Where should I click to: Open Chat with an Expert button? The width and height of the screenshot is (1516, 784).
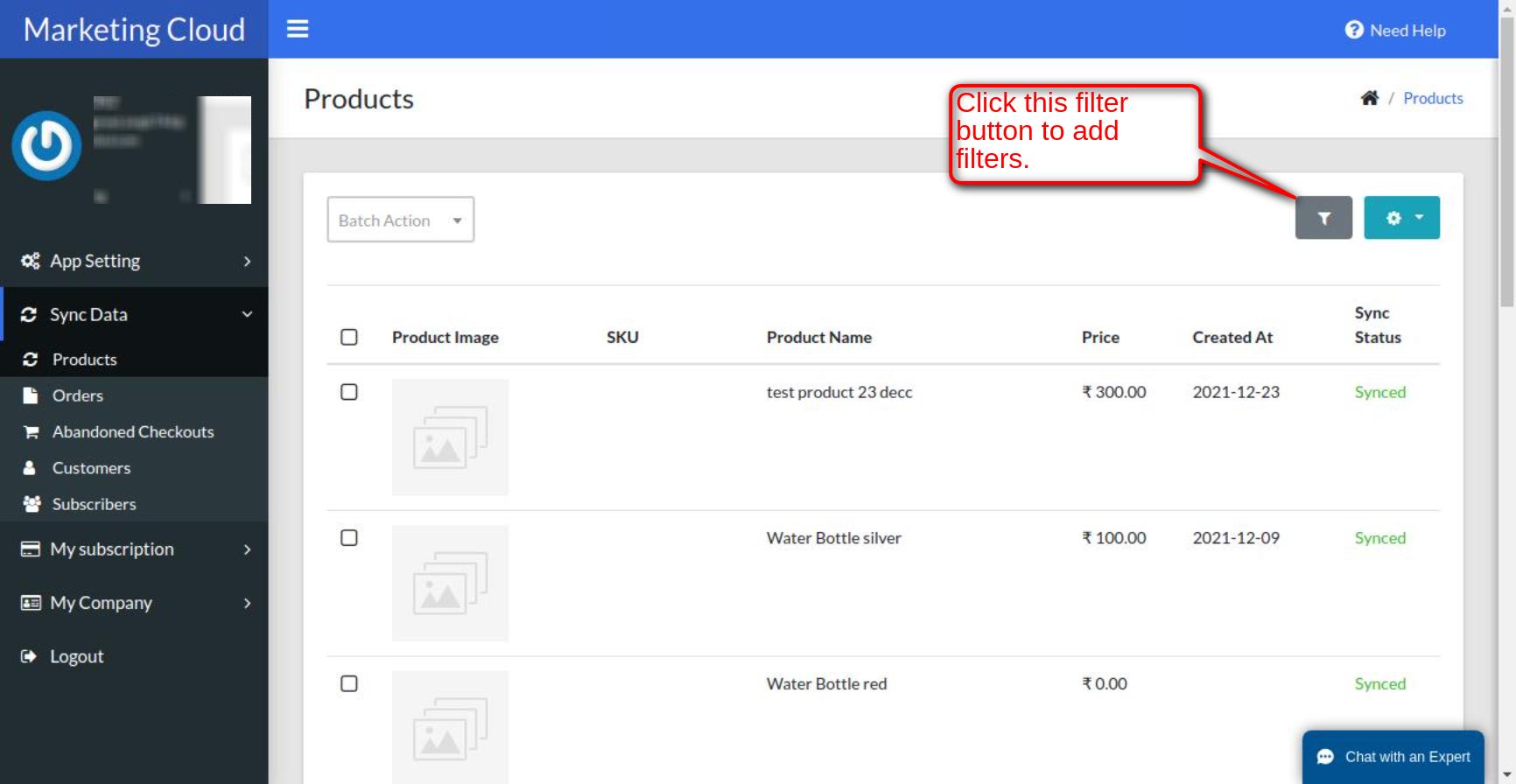click(1393, 757)
